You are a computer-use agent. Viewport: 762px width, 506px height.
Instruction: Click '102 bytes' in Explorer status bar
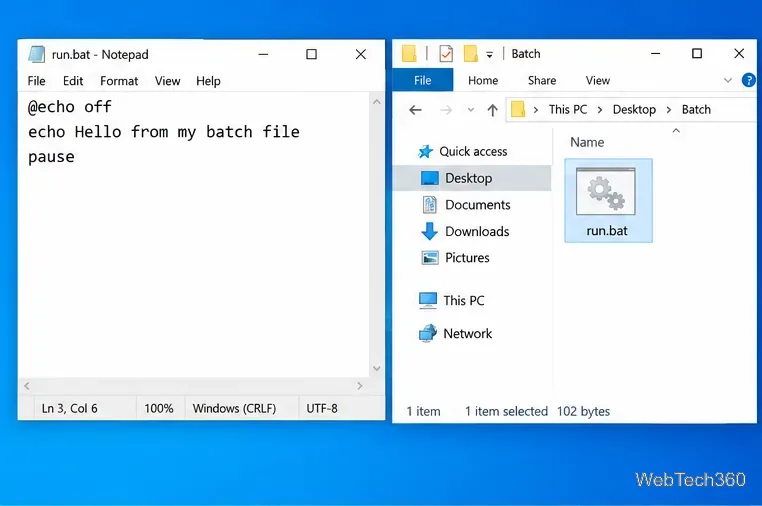click(x=583, y=412)
